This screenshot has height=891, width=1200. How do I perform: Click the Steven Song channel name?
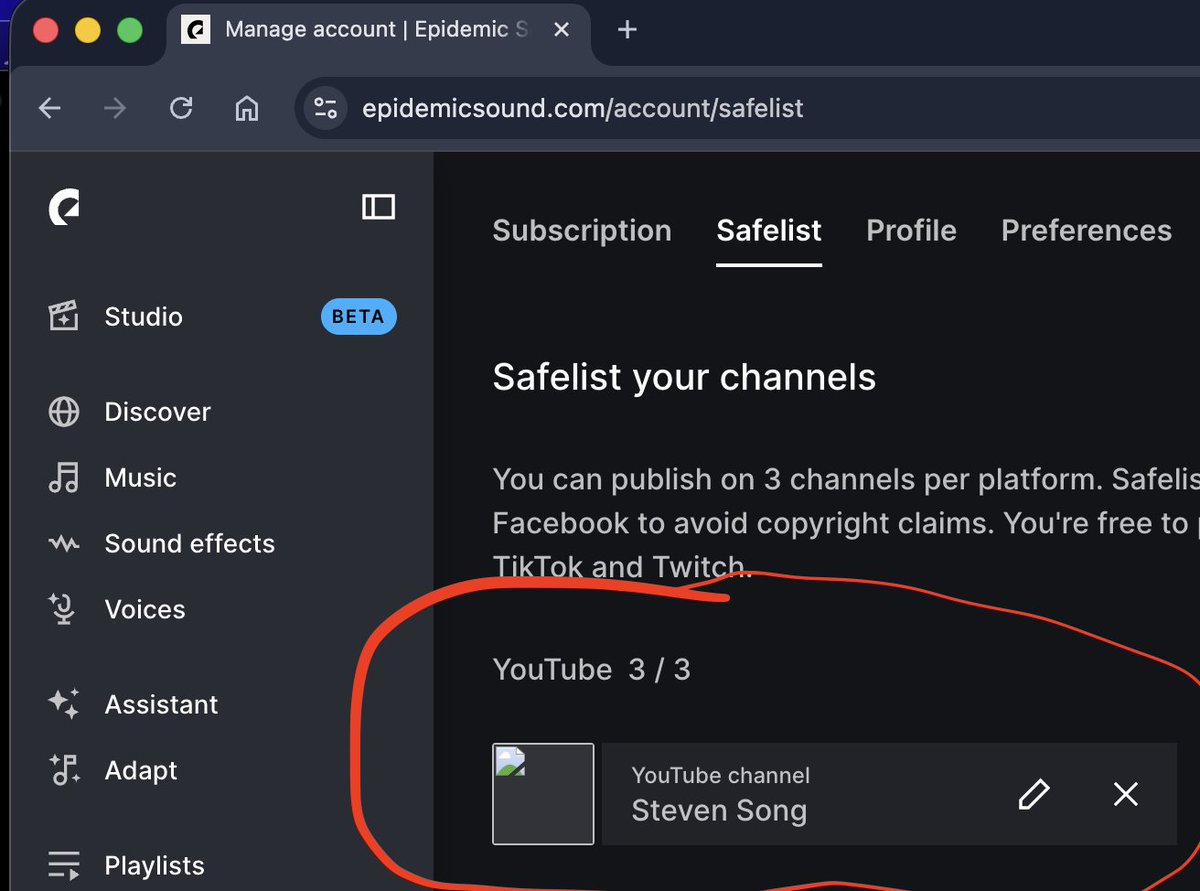tap(719, 811)
